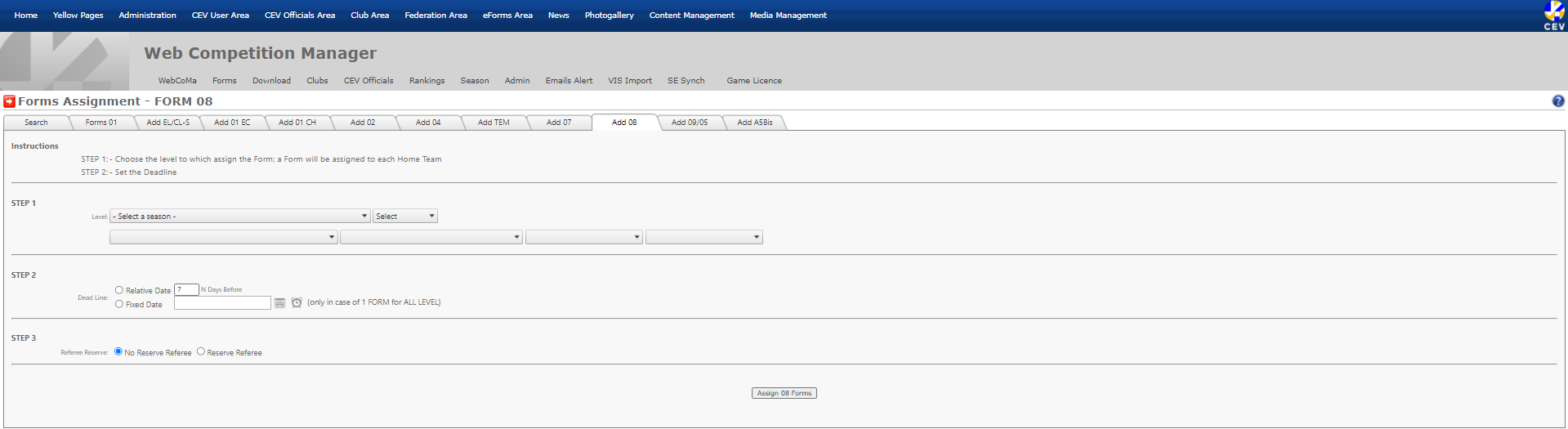
Task: Select the Relative Date radio button
Action: 119,290
